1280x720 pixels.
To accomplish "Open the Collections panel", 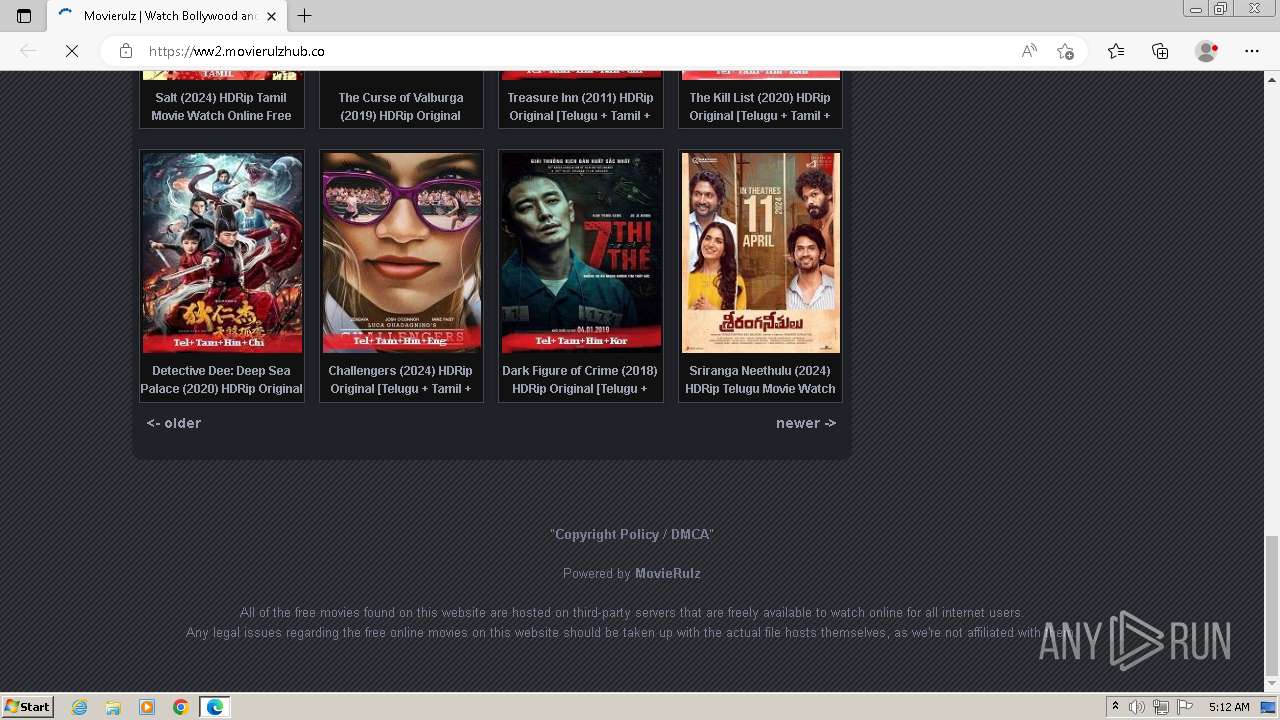I will point(1160,51).
